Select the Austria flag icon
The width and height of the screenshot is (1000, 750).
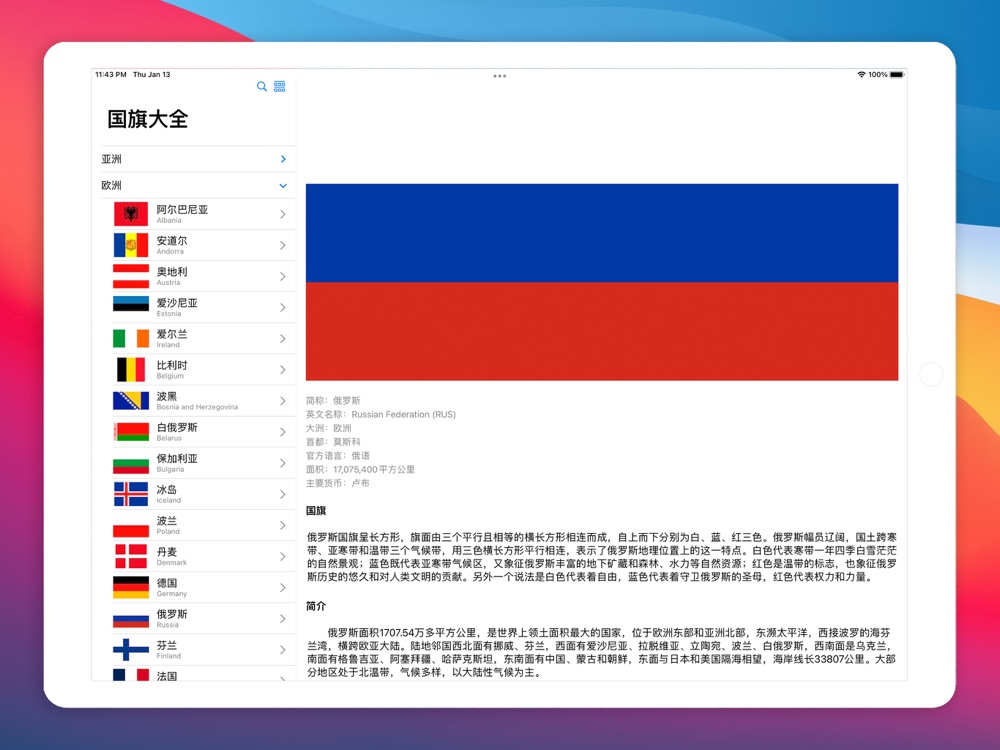click(131, 276)
